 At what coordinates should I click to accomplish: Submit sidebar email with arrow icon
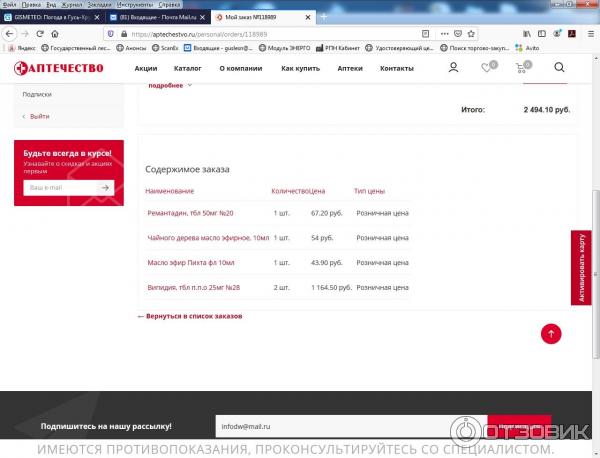click(x=105, y=187)
